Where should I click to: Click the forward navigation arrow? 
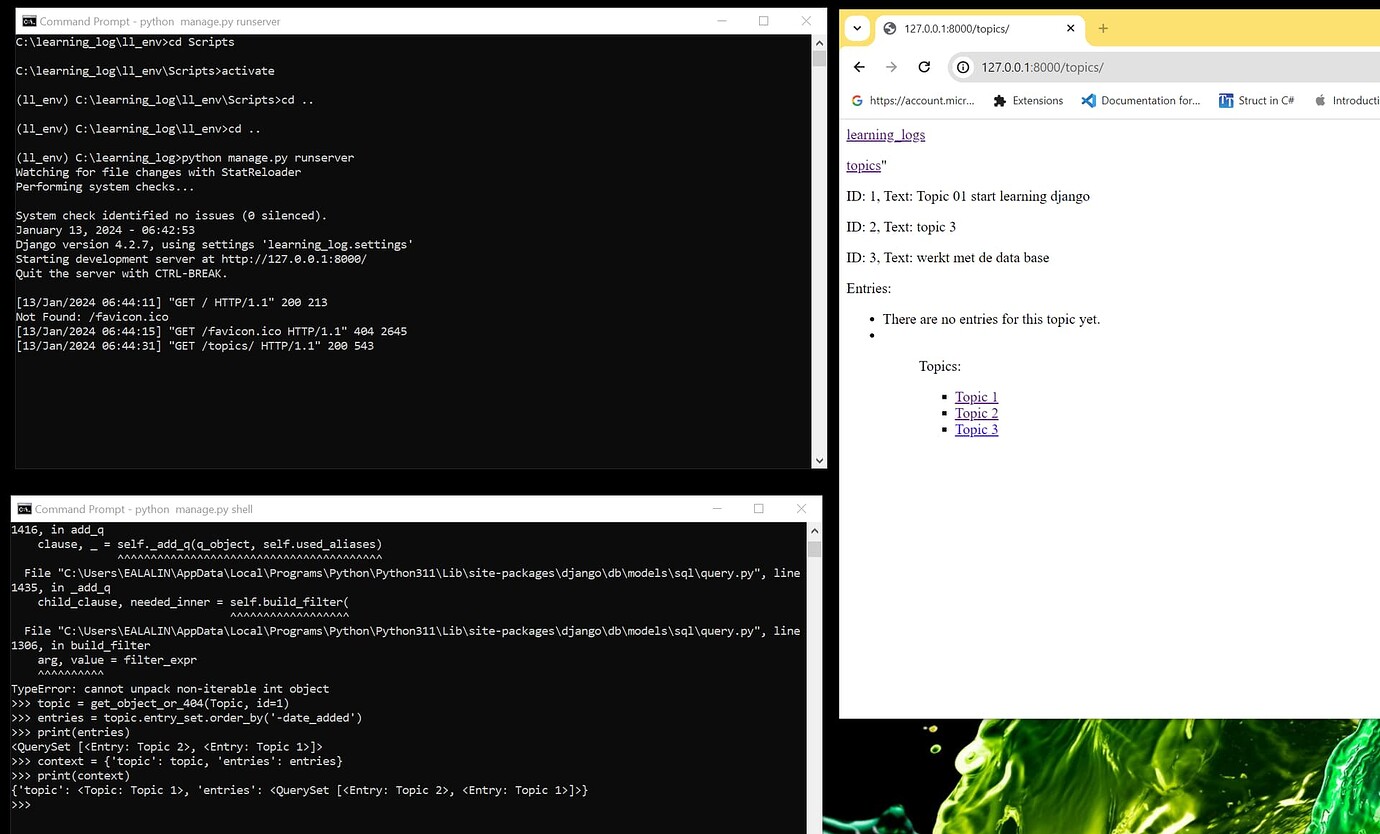(x=891, y=67)
